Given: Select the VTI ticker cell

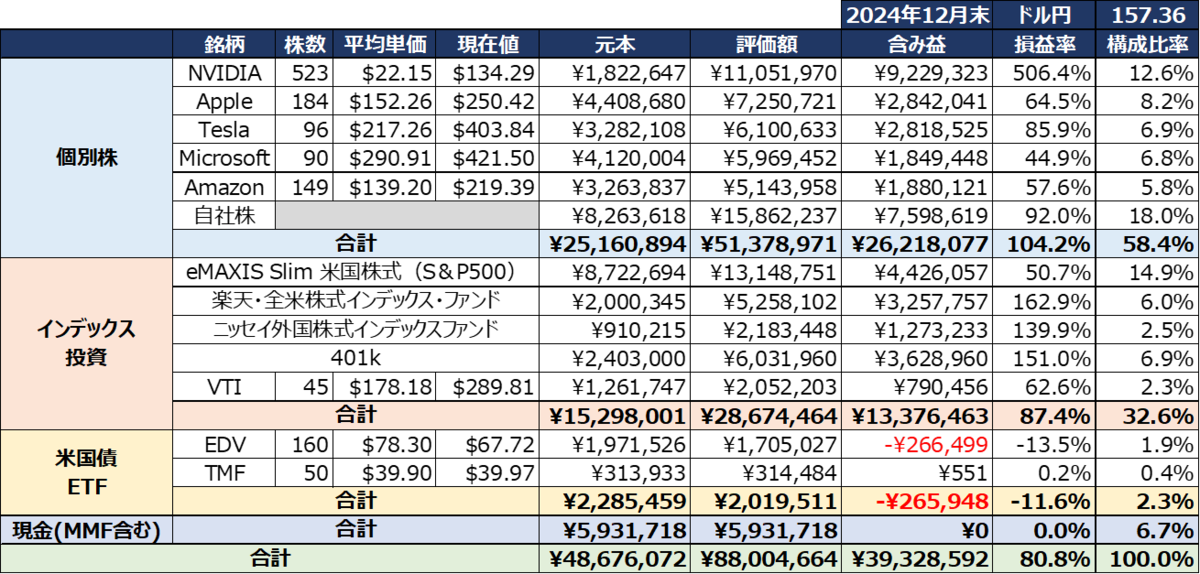Looking at the screenshot, I should [x=224, y=386].
